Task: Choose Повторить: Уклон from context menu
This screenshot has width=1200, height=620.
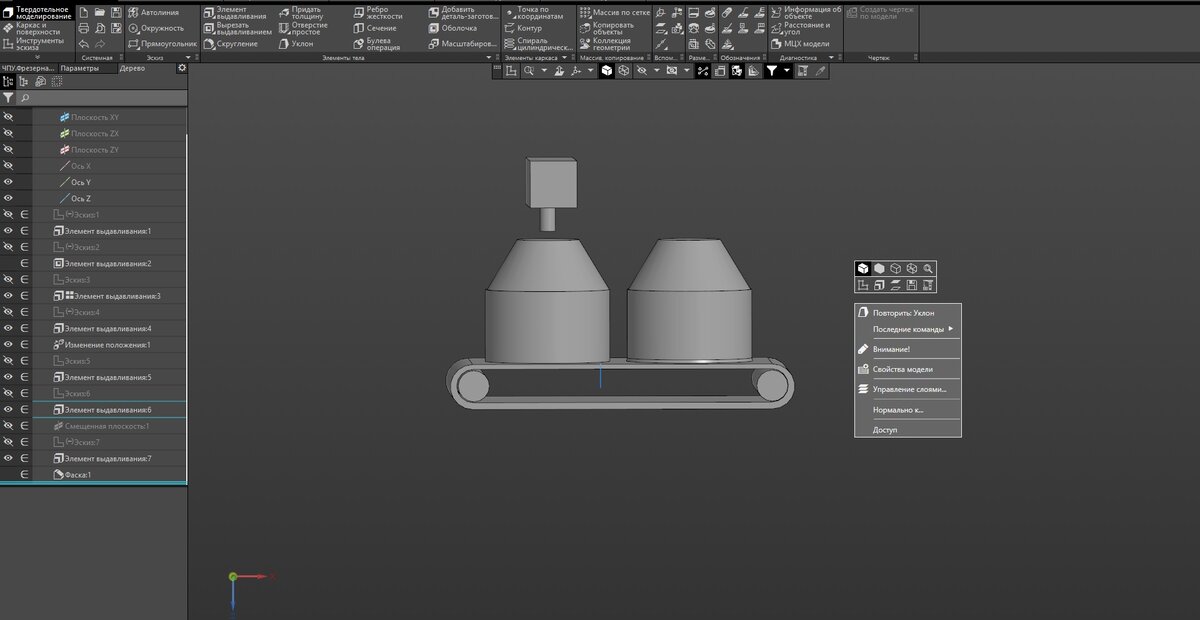Action: coord(907,312)
